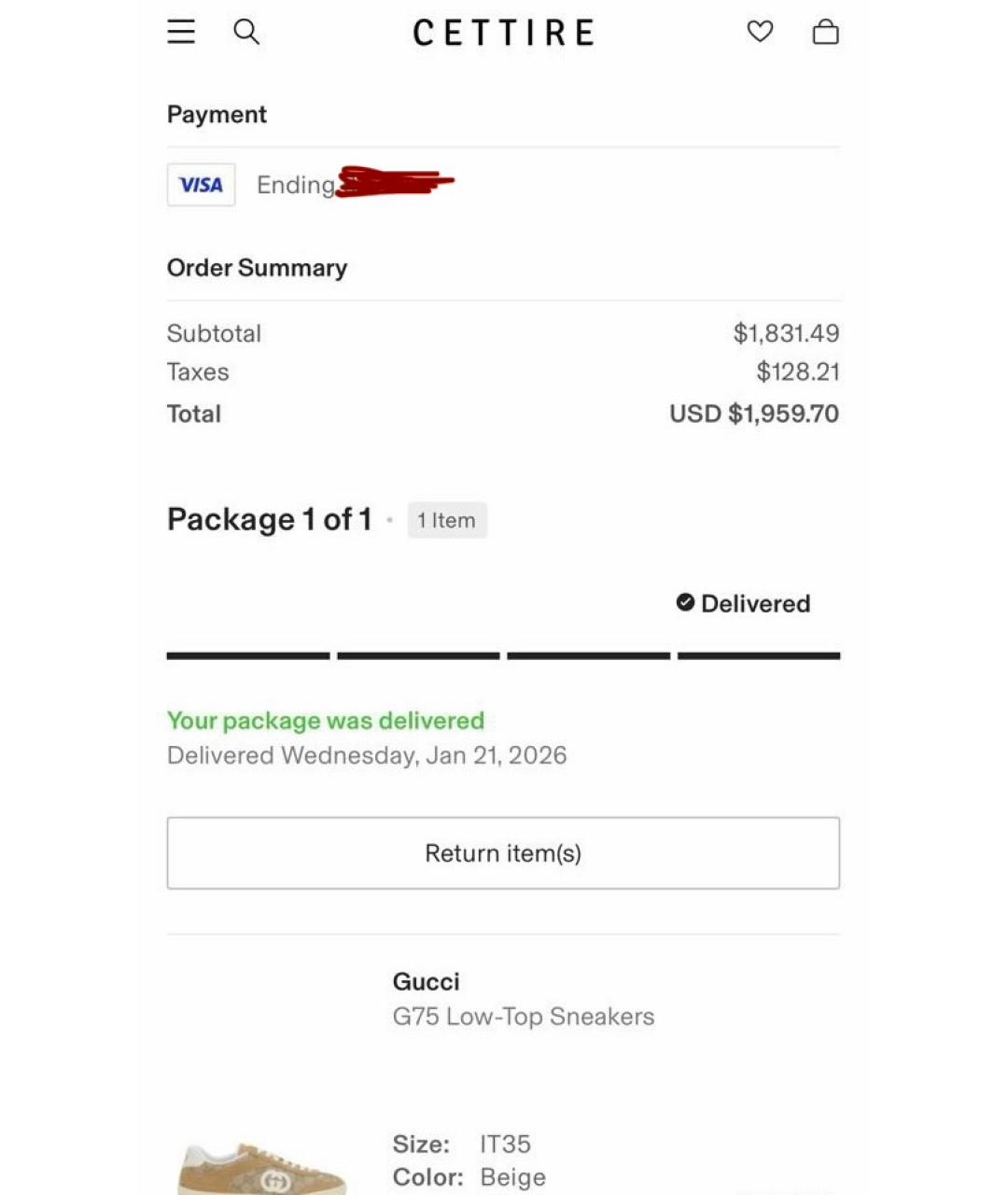Click the last delivery progress segment
1008x1195 pixels.
point(759,655)
